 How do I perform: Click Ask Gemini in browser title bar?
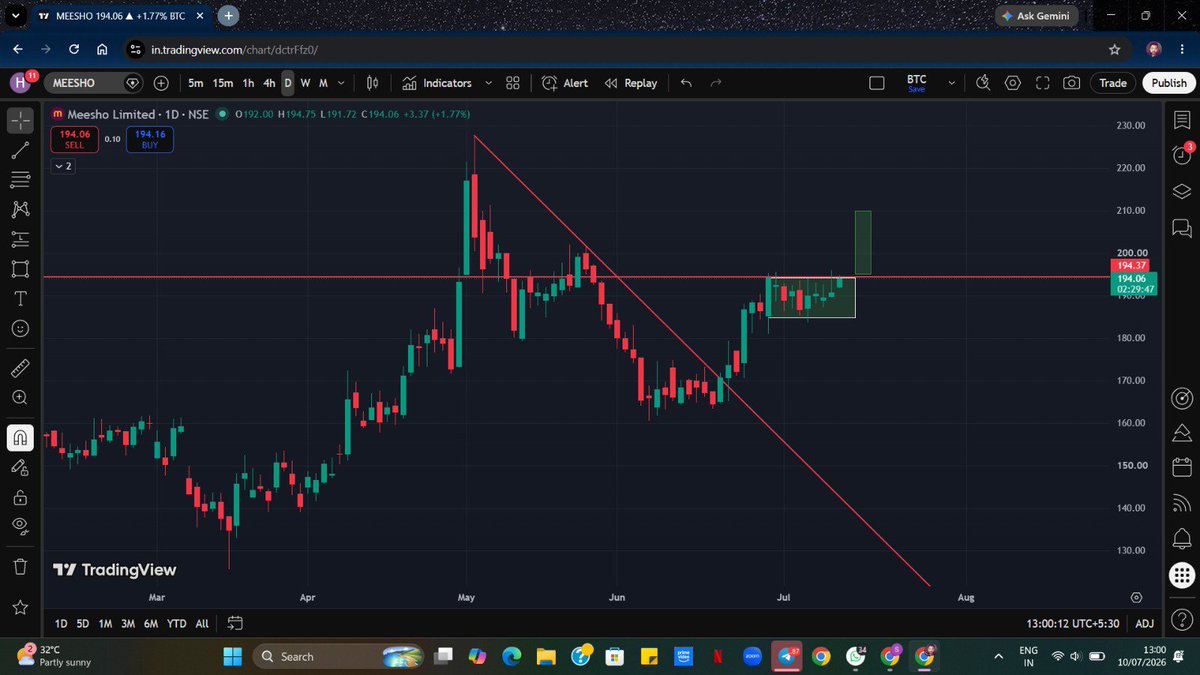1039,16
